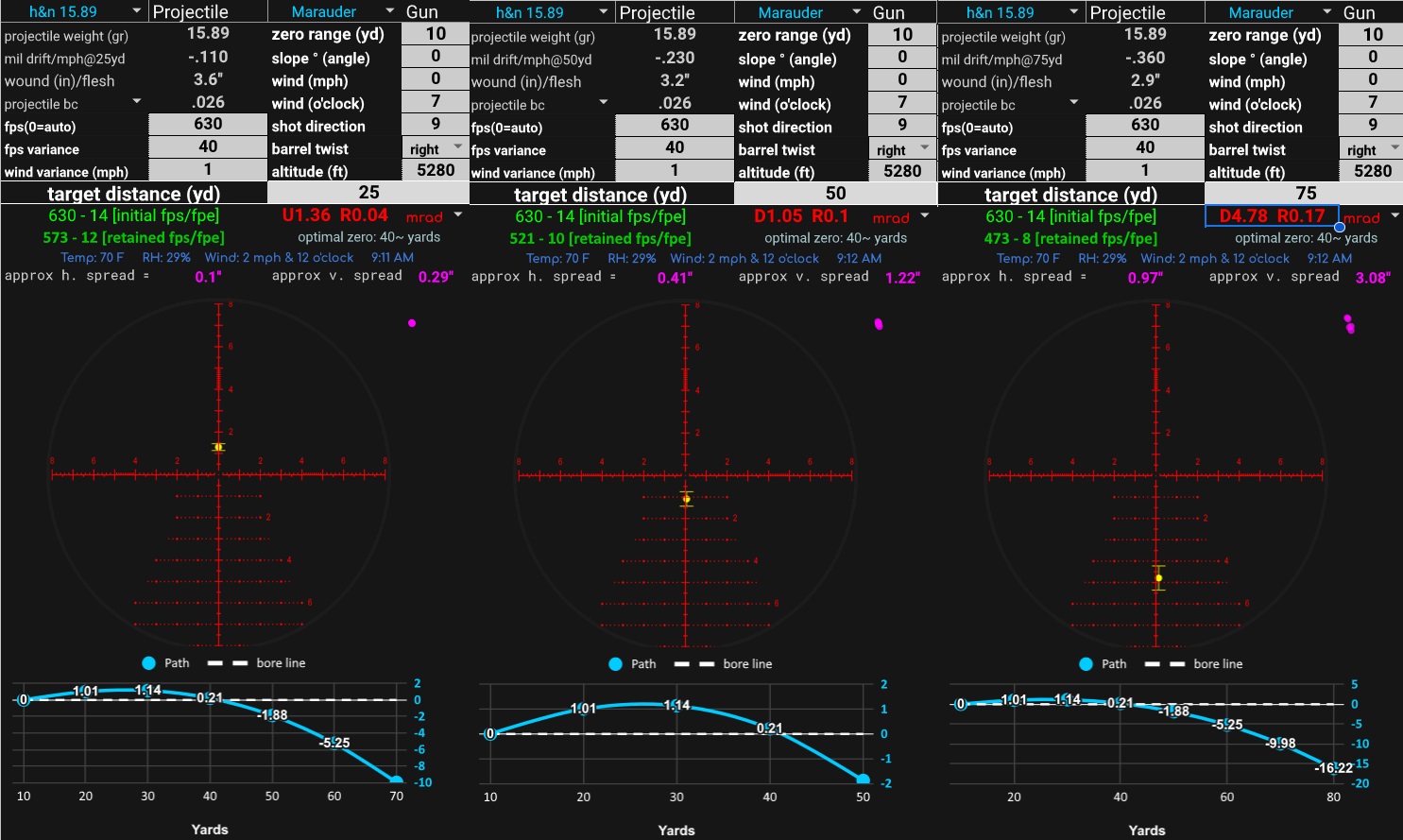This screenshot has height=840, width=1403.
Task: Select mil drift value -.230 at 50yd
Action: [x=675, y=58]
